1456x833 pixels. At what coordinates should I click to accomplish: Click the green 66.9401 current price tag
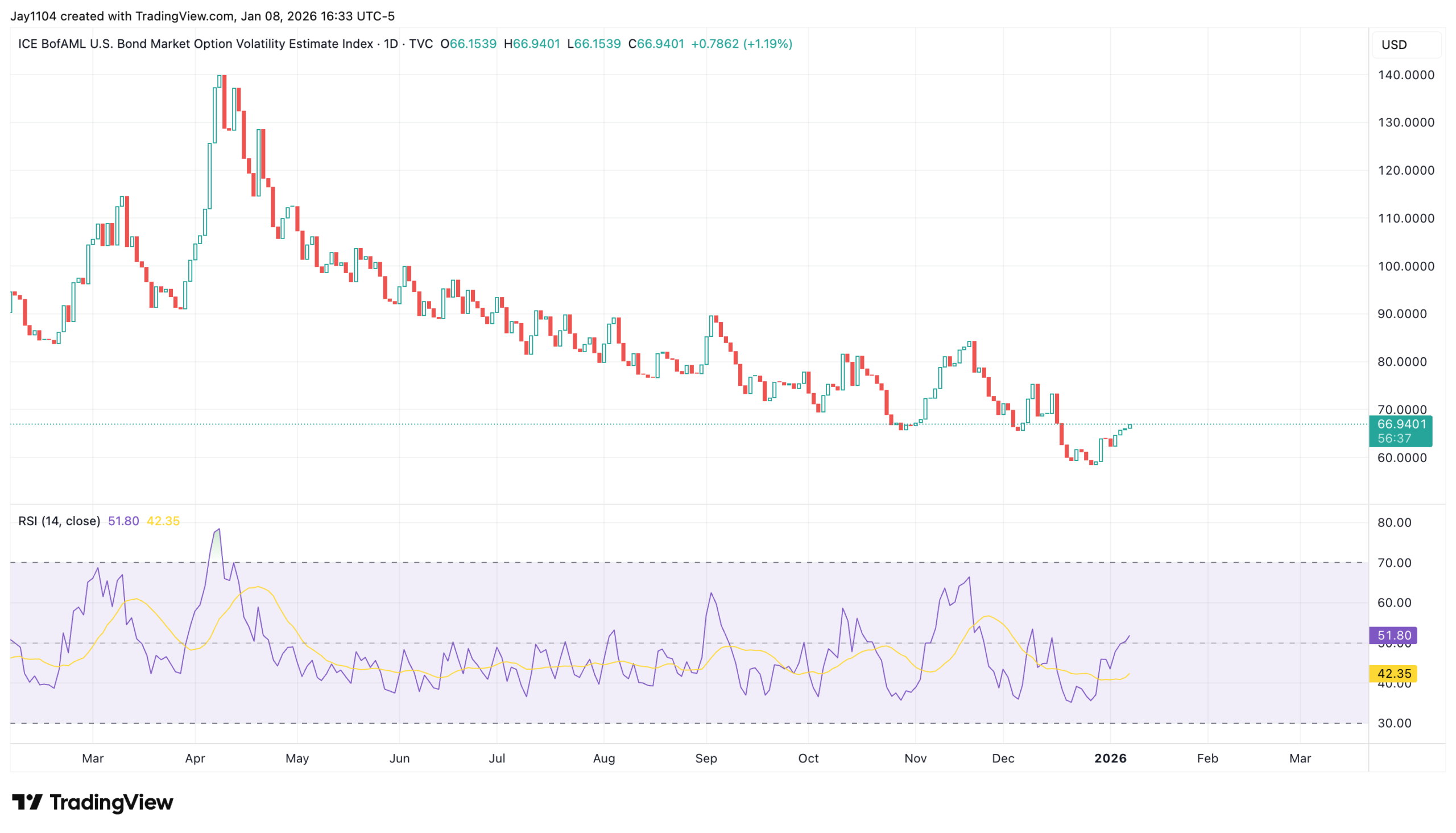point(1401,424)
